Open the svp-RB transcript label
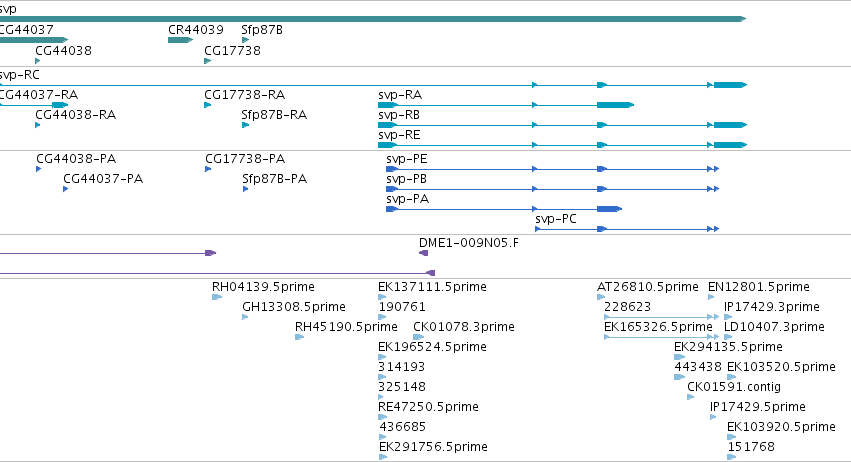This screenshot has width=851, height=462. tap(399, 115)
